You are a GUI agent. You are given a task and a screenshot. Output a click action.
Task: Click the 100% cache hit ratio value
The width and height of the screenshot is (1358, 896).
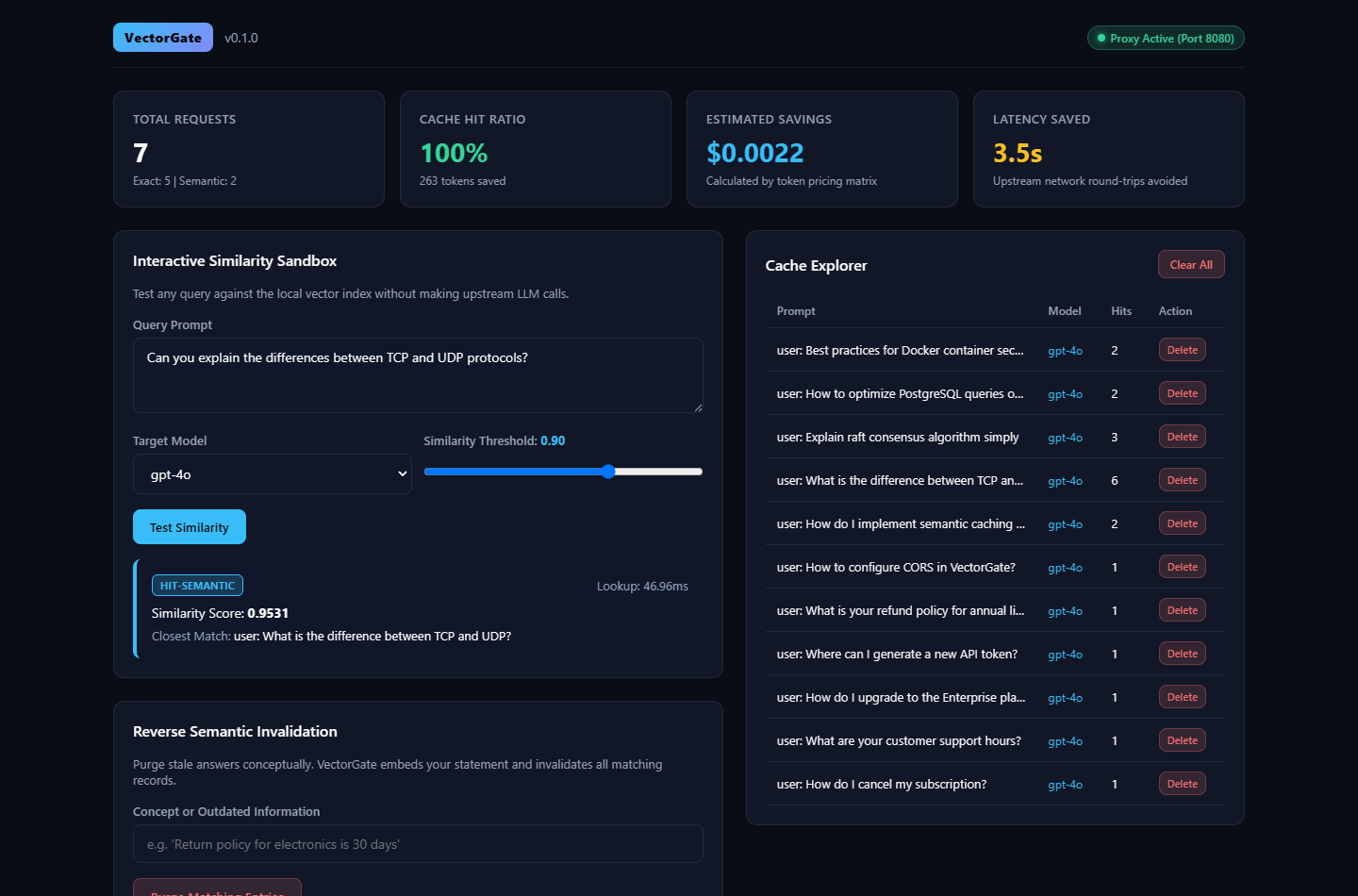[454, 153]
